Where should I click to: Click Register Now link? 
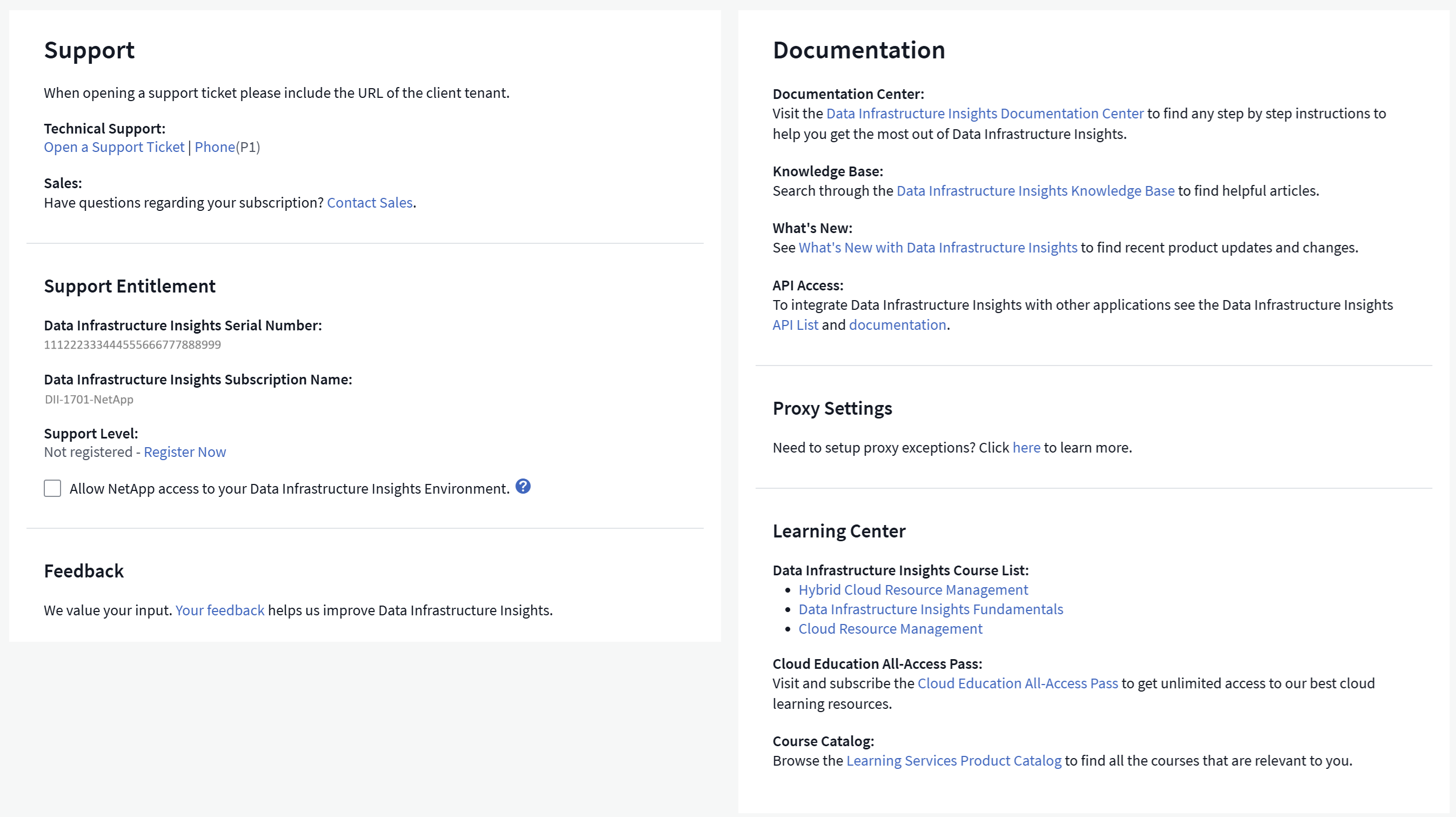coord(185,451)
